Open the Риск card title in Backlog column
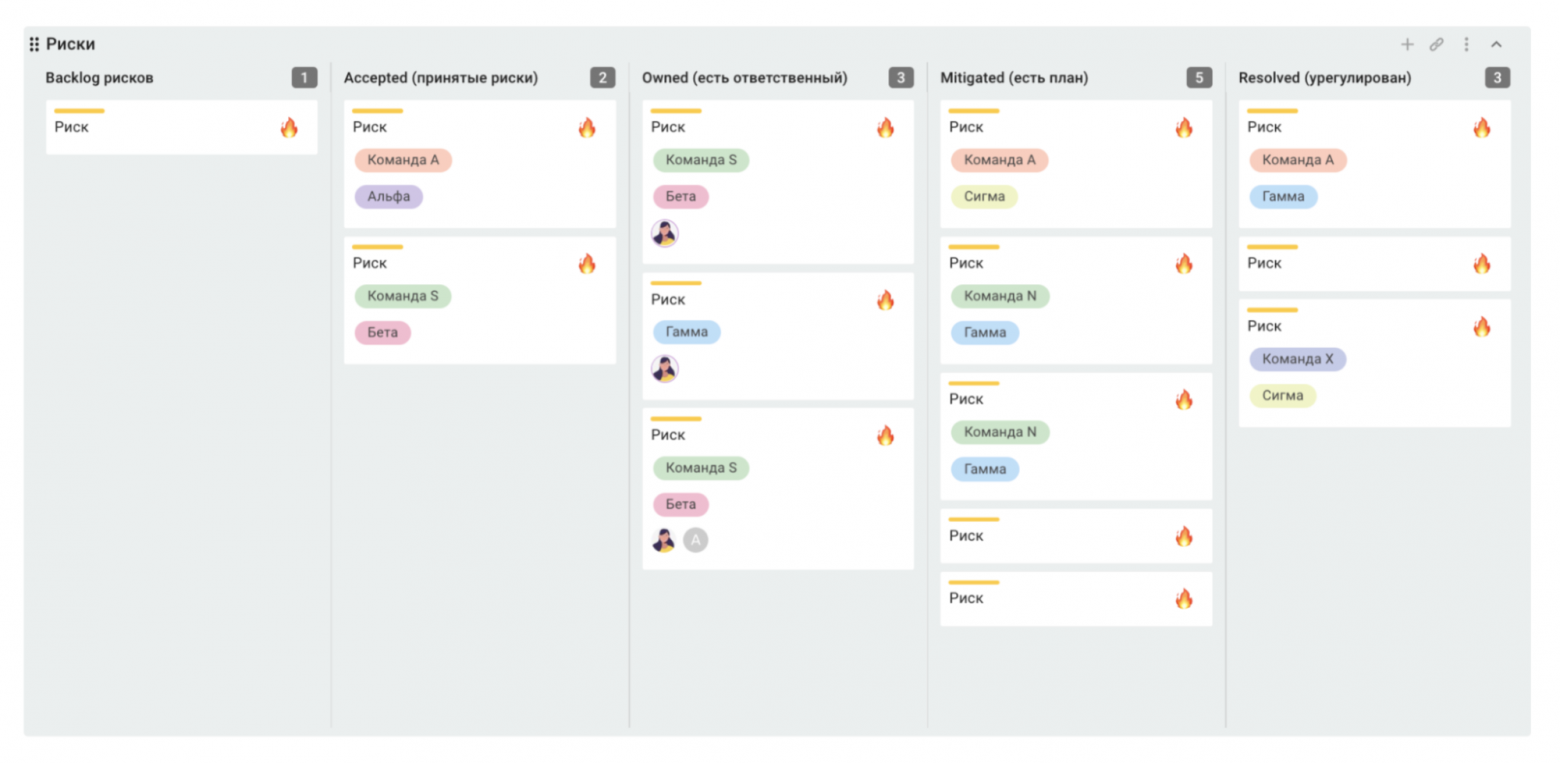Screen dimensions: 1560x764 coord(71,127)
